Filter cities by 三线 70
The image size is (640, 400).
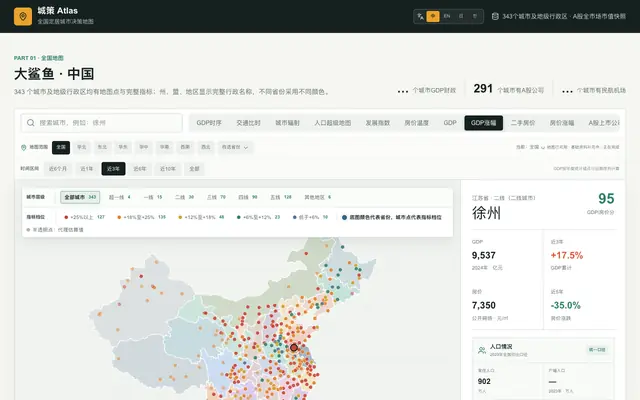[x=216, y=197]
